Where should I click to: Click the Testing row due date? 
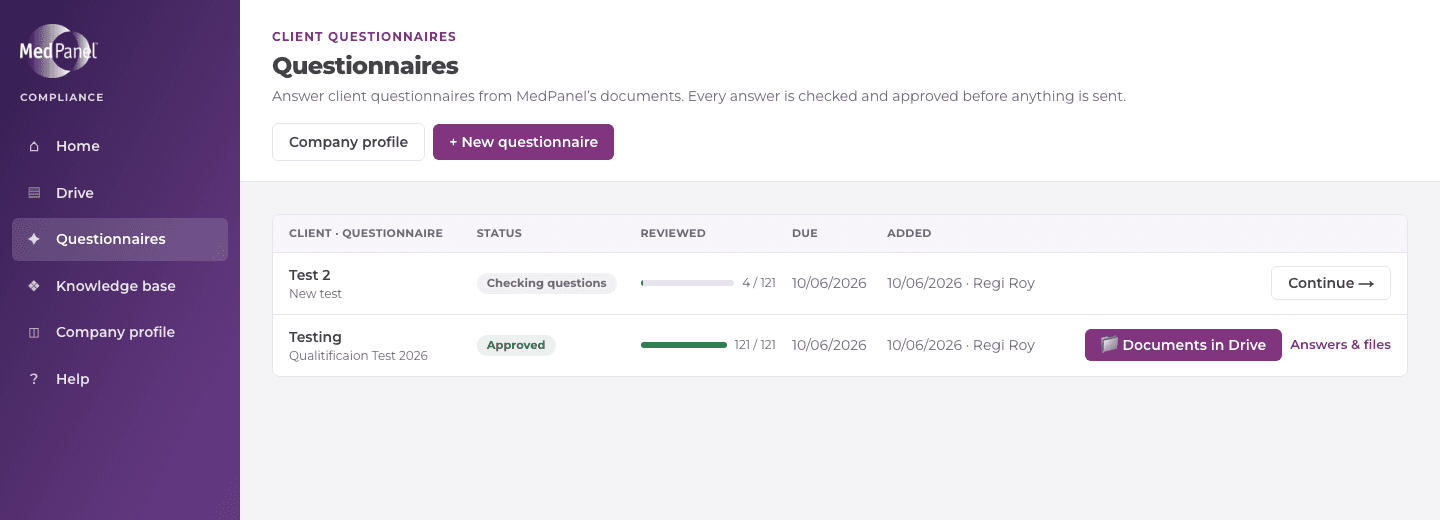coord(829,345)
